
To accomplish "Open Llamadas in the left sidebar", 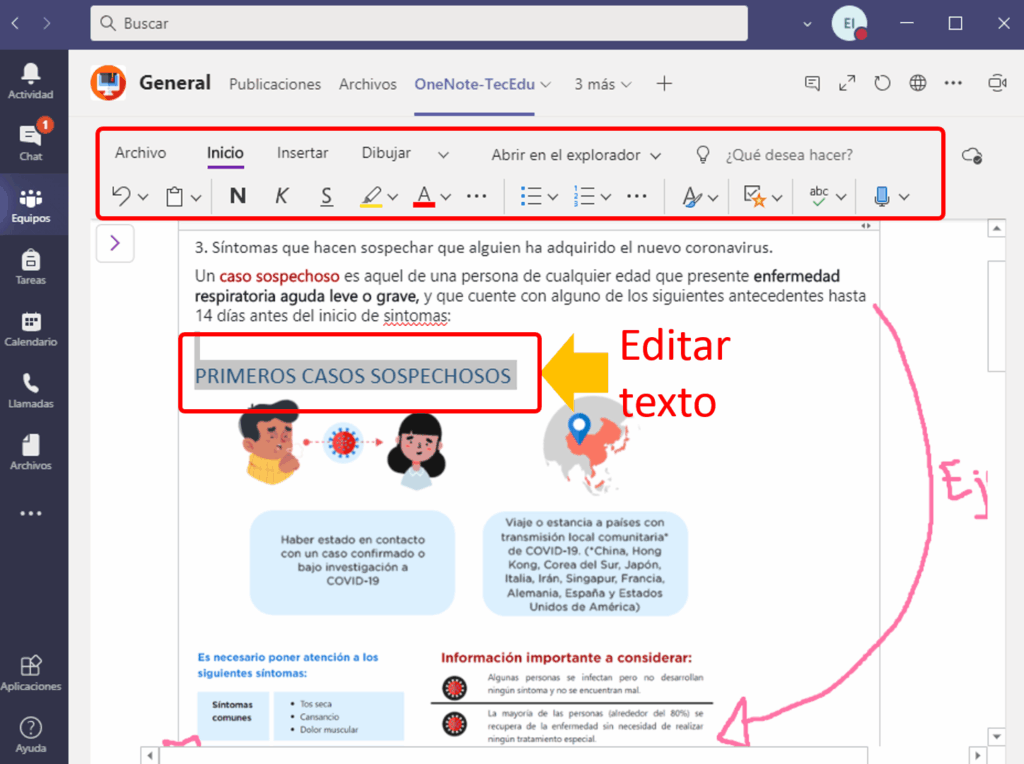I will click(31, 391).
